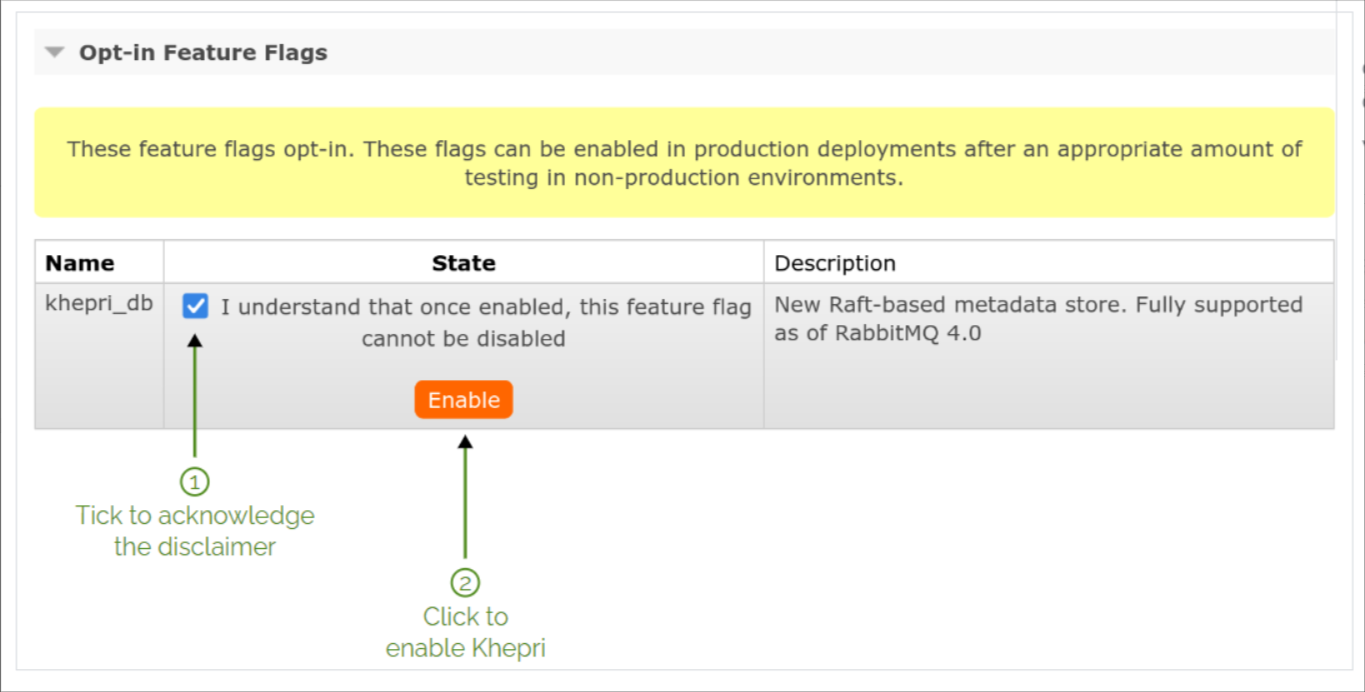The width and height of the screenshot is (1365, 692).
Task: Click the arrowhead pointing at Enable button
Action: pos(464,441)
